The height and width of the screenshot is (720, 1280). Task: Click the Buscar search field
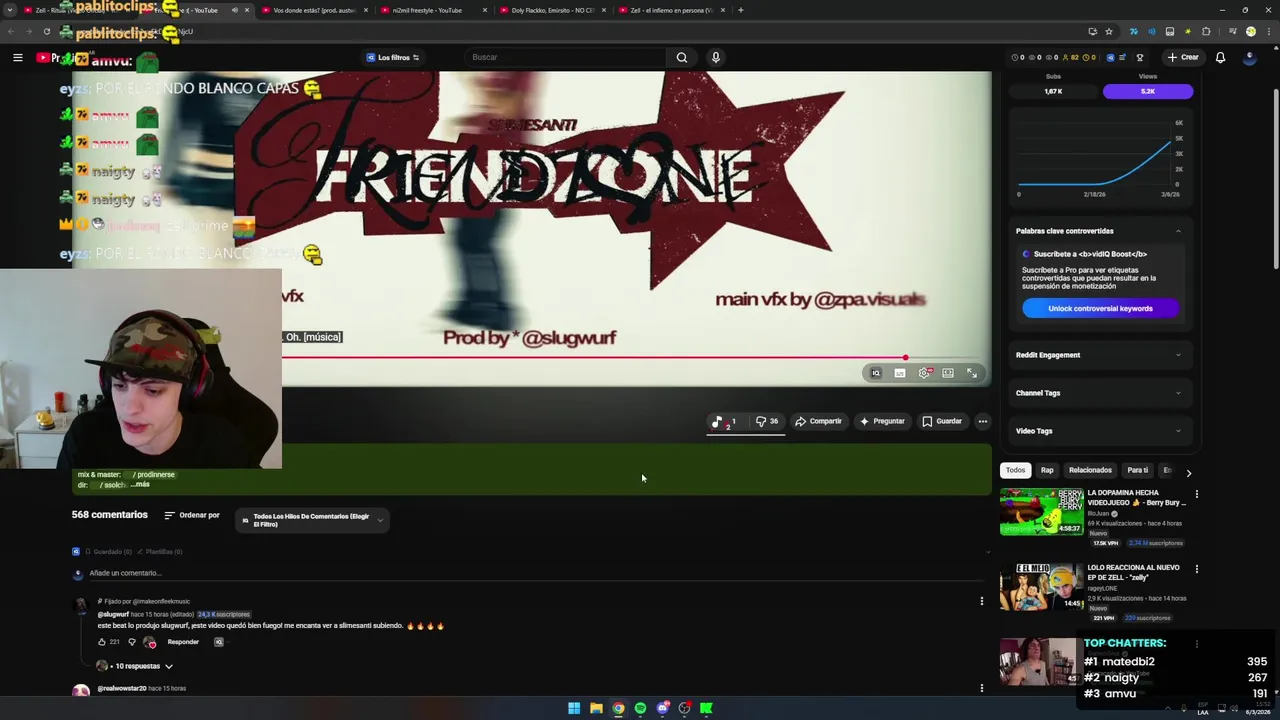567,57
